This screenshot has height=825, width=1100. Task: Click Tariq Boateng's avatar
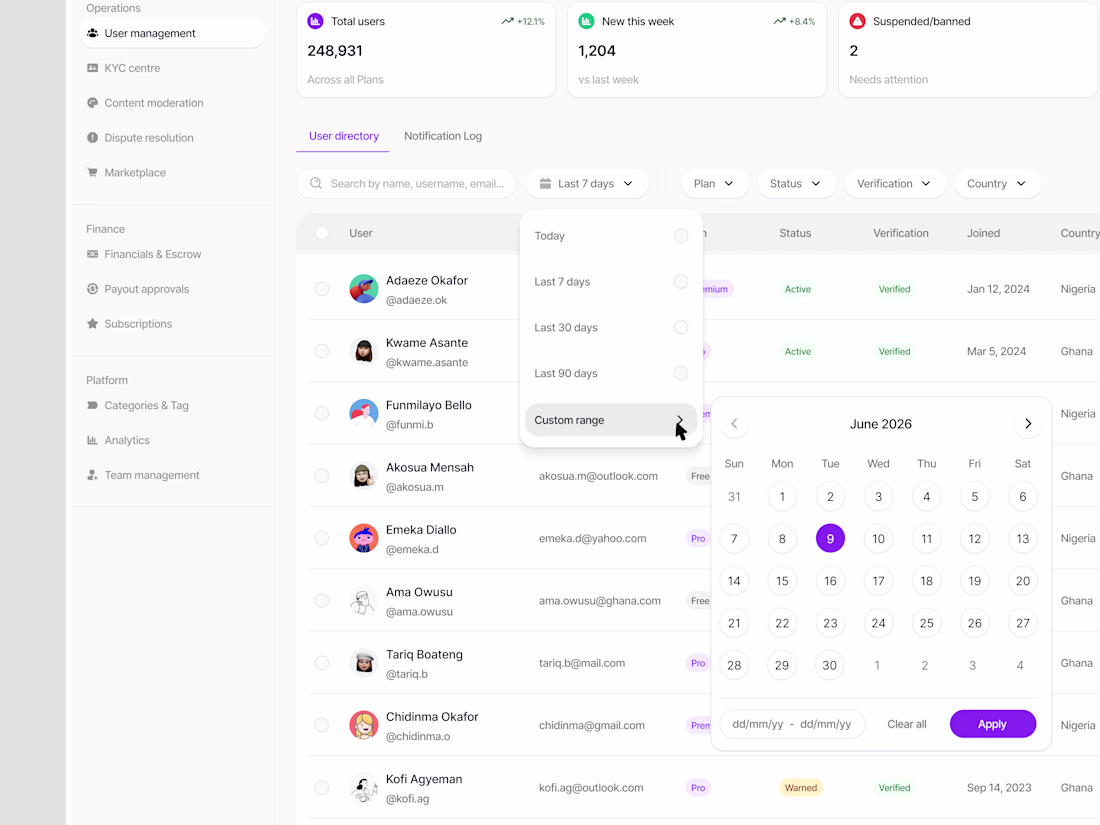(363, 663)
